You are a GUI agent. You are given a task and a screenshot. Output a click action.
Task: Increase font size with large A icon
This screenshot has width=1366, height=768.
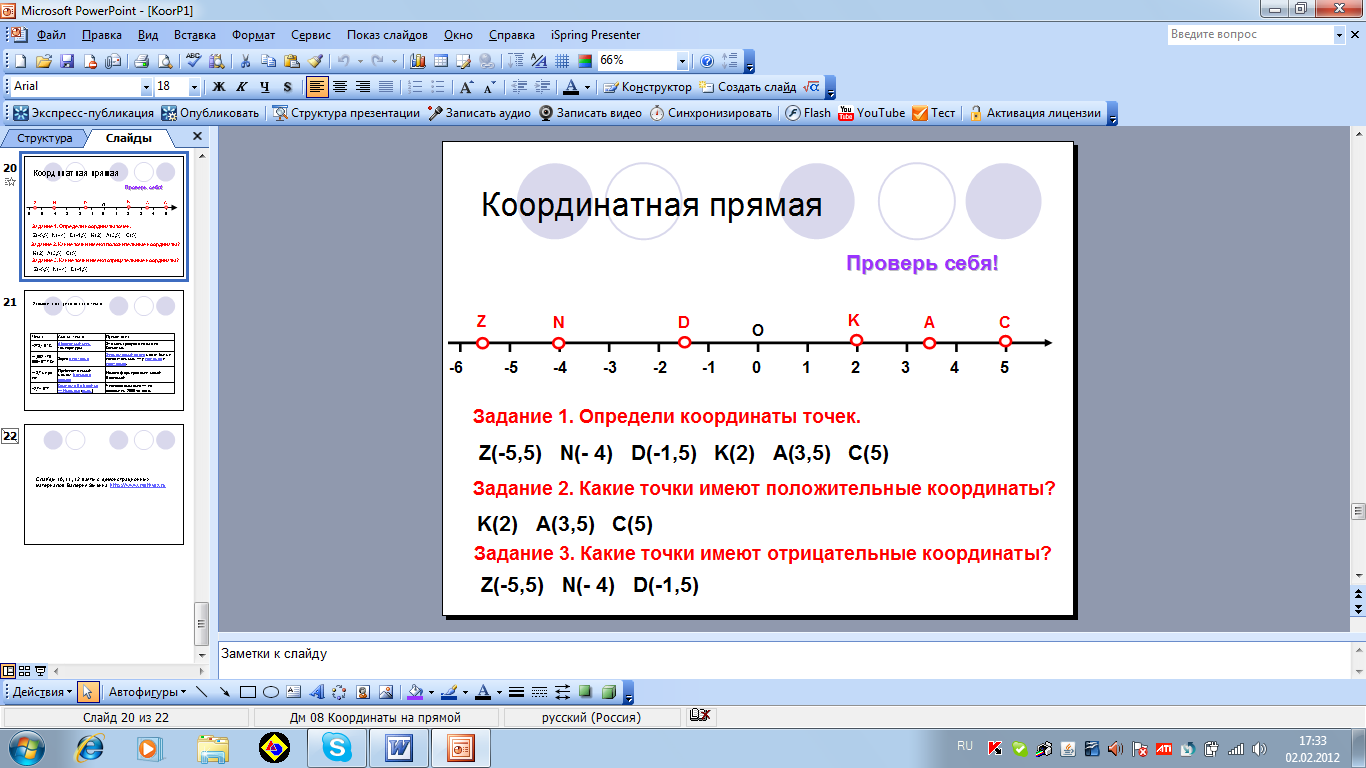(x=466, y=87)
